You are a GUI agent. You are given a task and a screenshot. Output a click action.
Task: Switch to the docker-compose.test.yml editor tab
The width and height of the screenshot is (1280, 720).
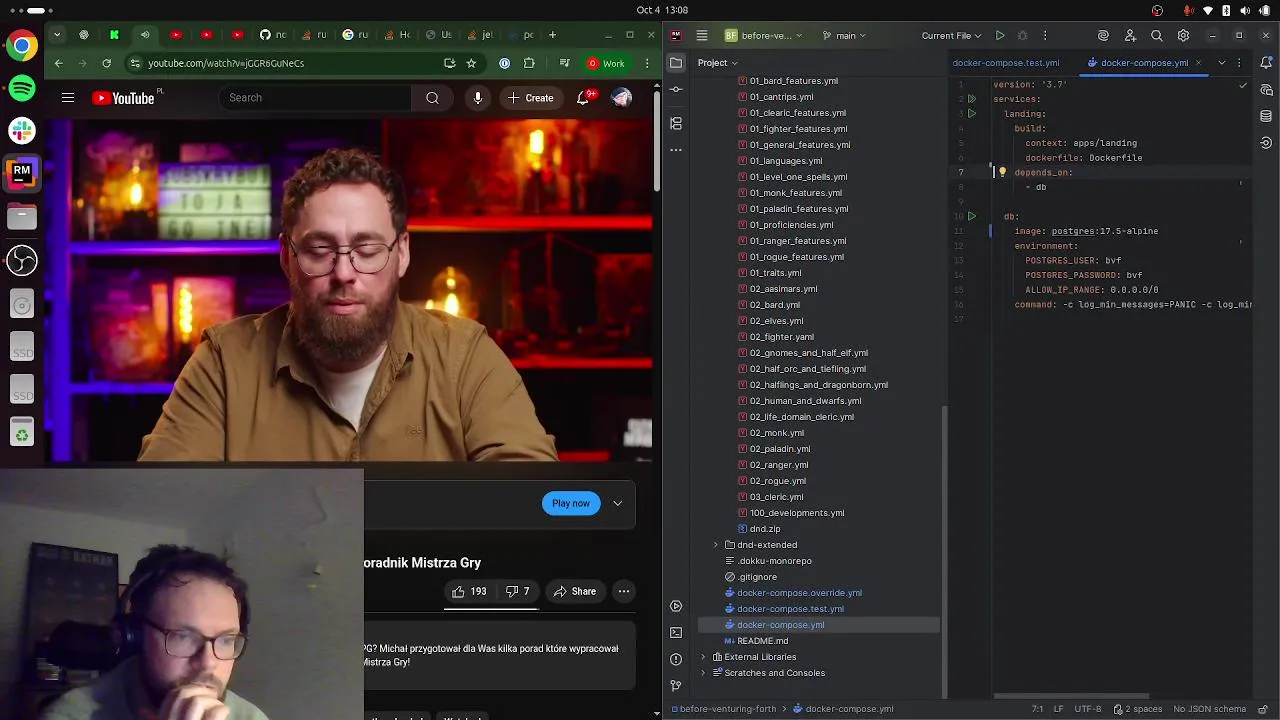pos(1005,63)
